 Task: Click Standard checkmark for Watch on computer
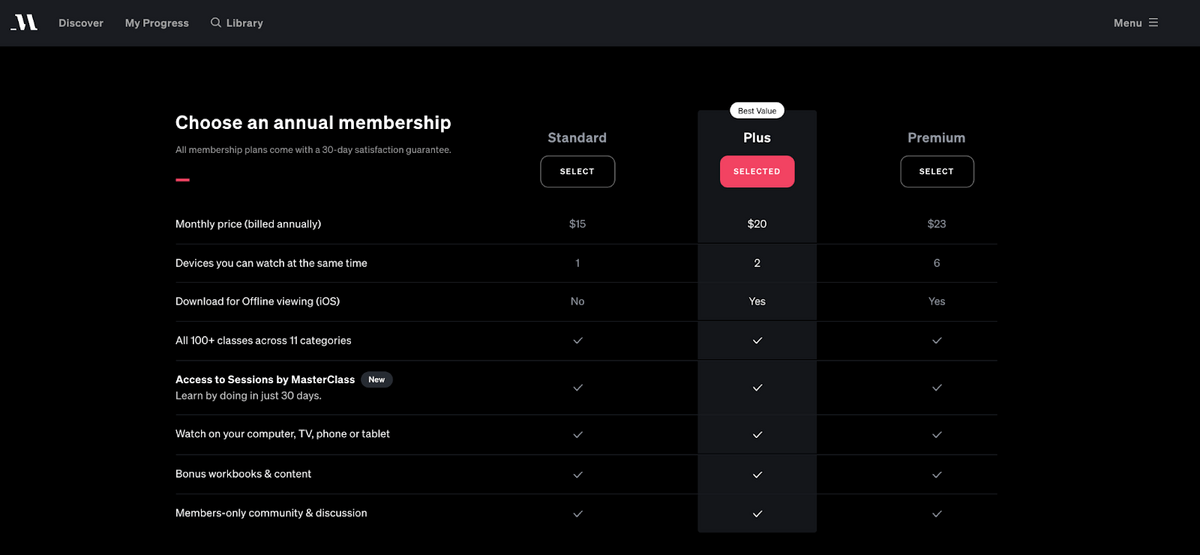point(577,435)
